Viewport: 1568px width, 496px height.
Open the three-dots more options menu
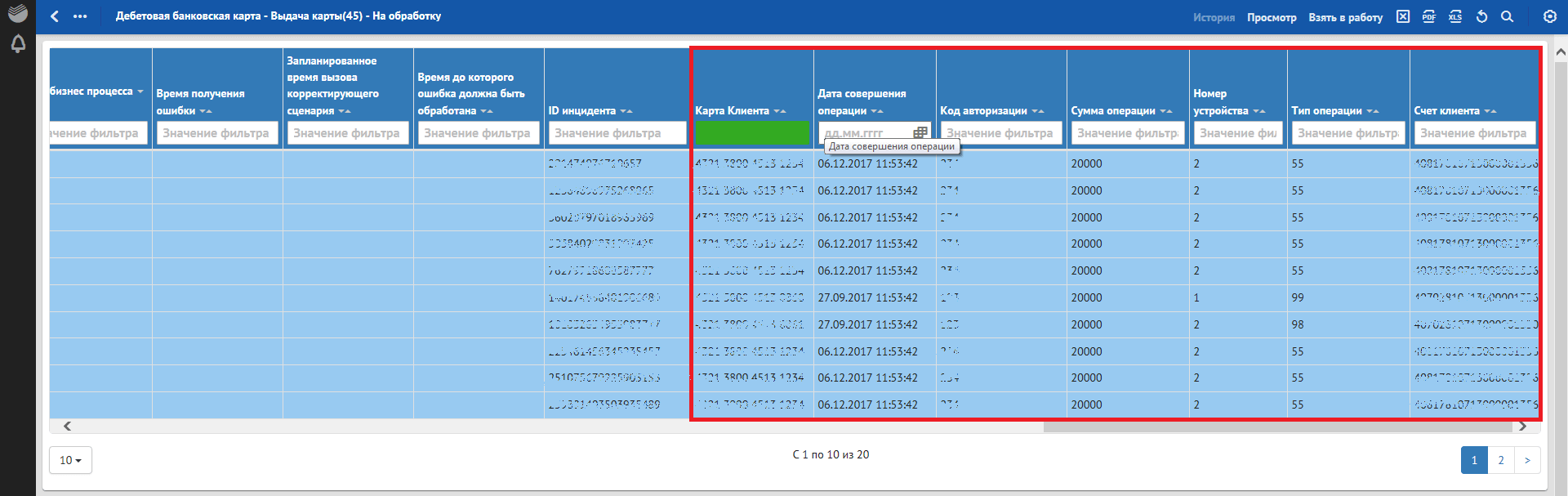tap(80, 16)
